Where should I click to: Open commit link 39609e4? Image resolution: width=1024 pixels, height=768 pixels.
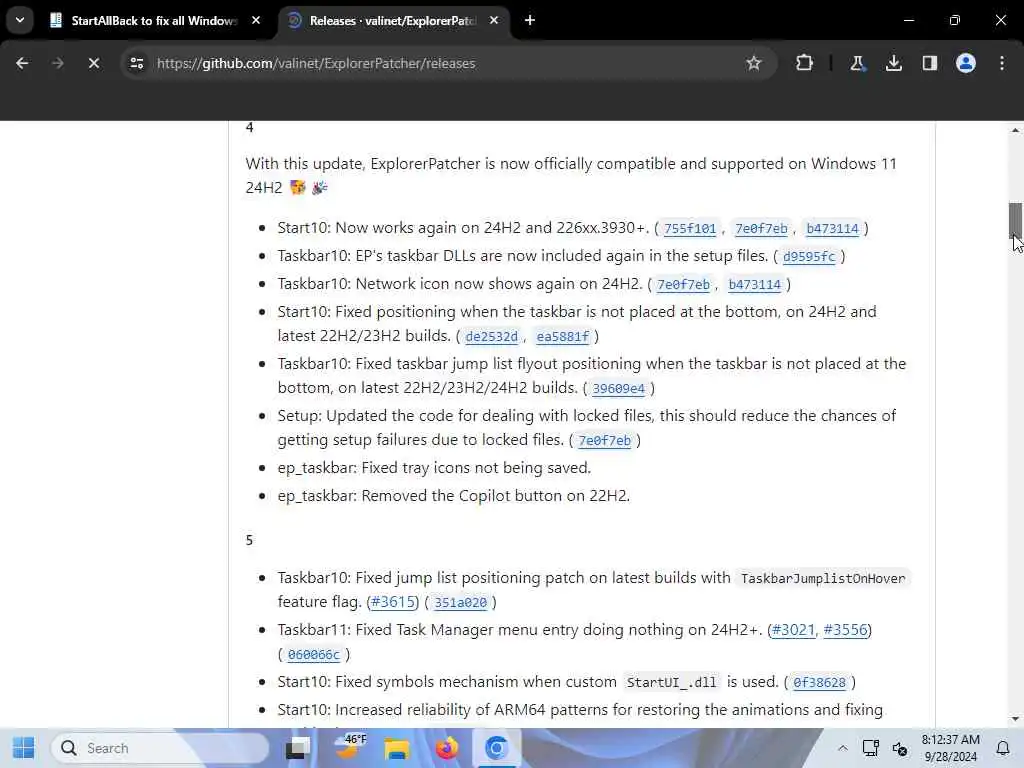click(618, 389)
